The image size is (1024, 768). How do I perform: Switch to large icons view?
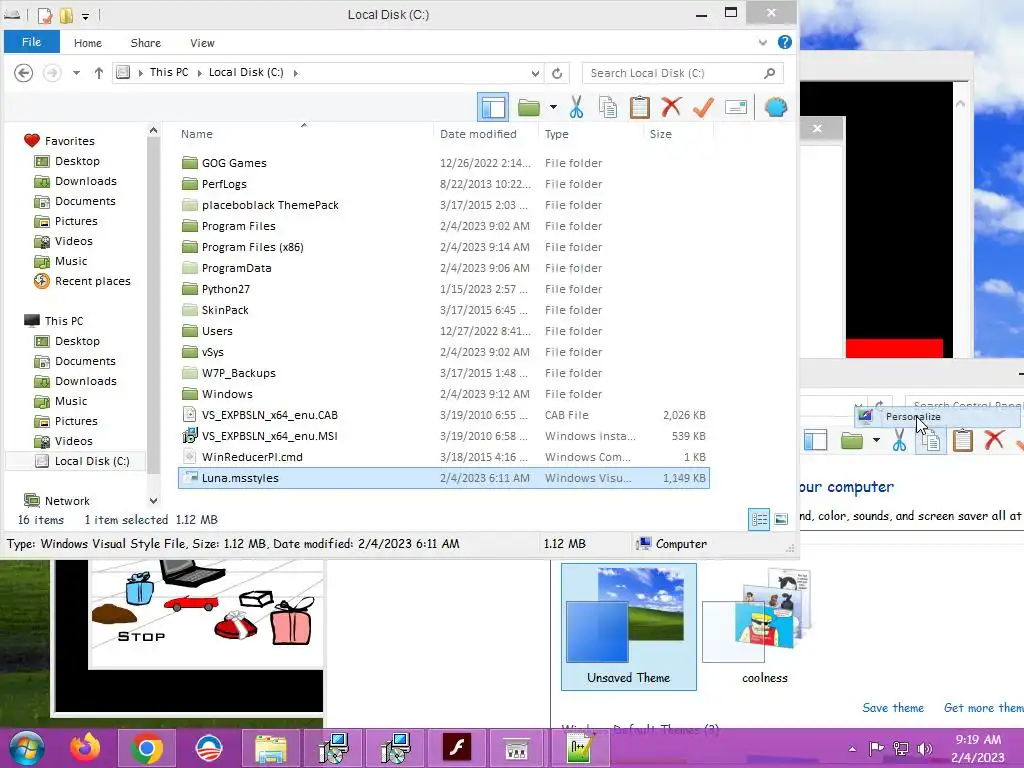(781, 520)
